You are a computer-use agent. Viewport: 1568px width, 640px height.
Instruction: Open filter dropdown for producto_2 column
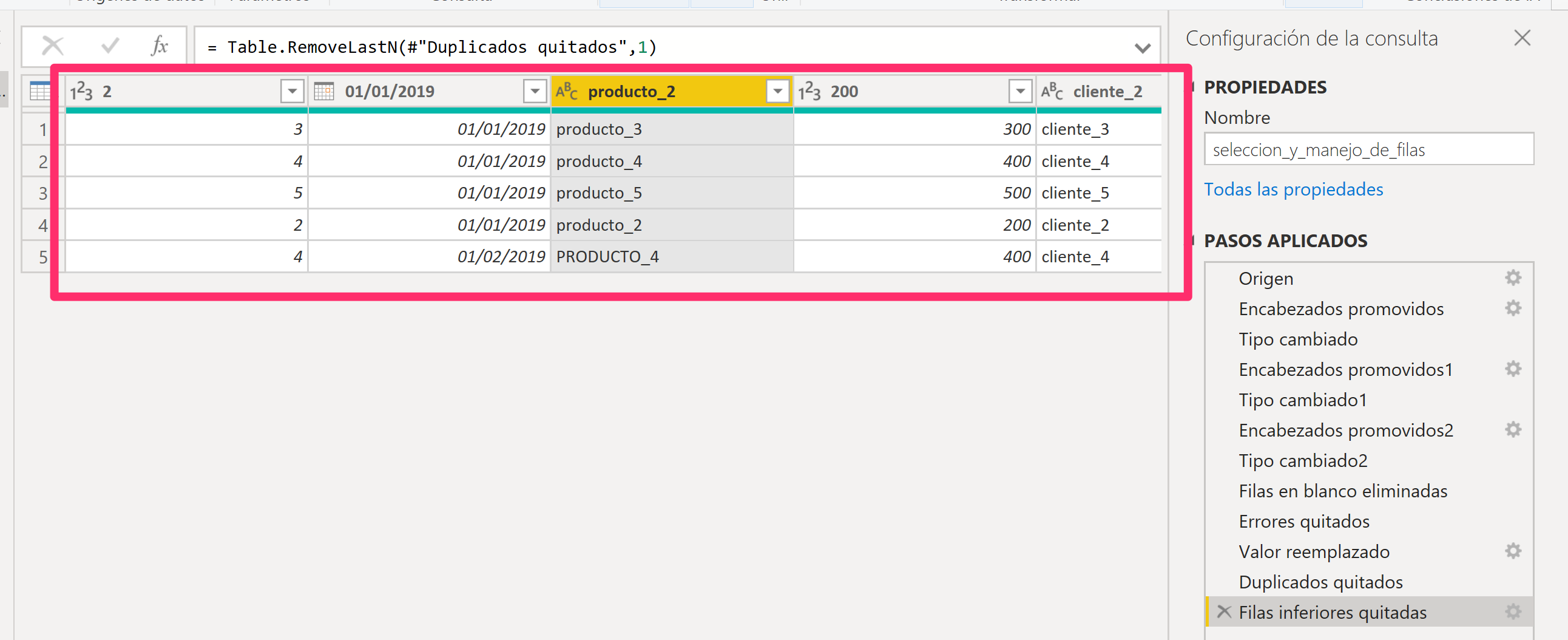point(777,91)
